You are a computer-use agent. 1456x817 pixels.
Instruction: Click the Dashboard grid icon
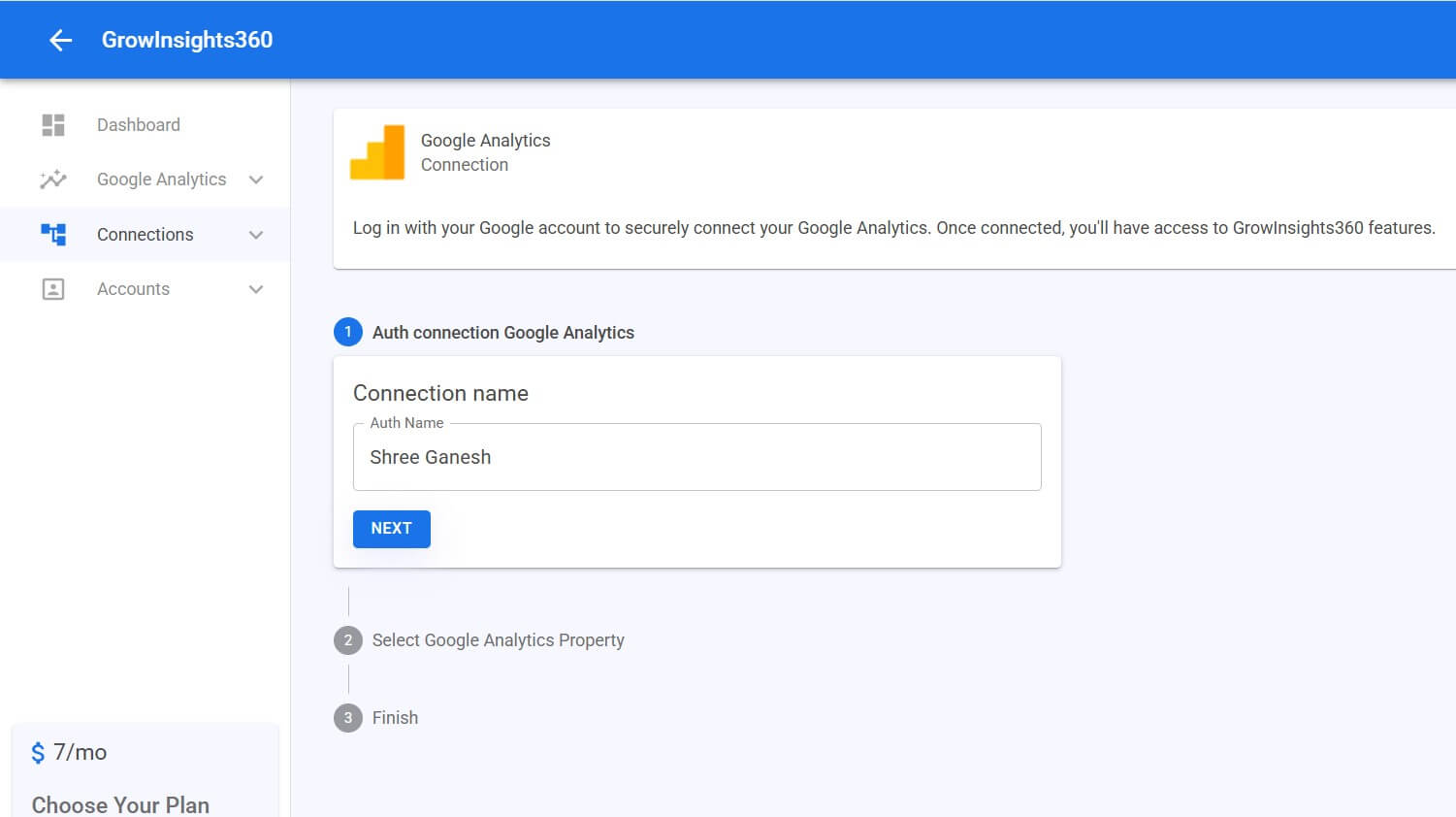tap(53, 124)
